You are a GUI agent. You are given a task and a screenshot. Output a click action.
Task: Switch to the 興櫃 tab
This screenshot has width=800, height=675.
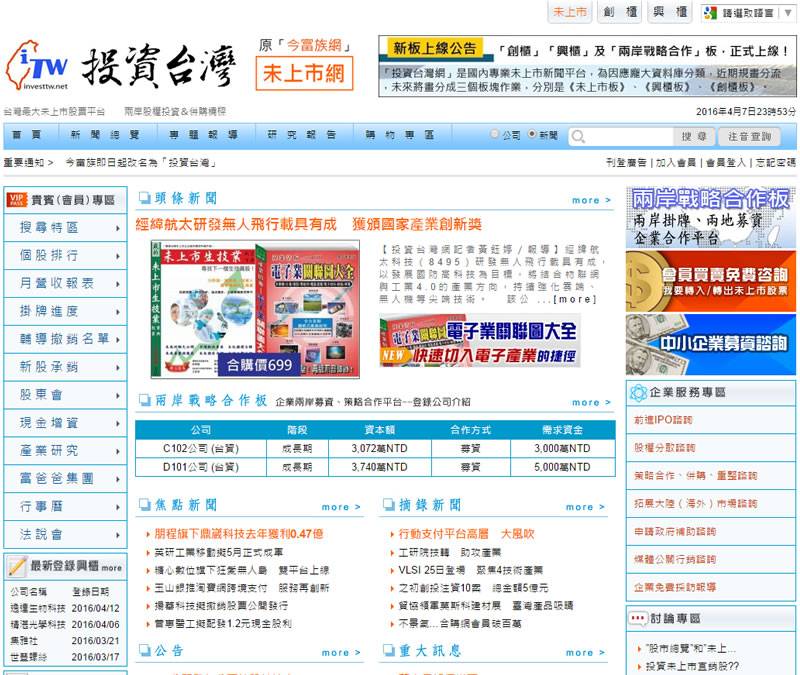coord(668,13)
